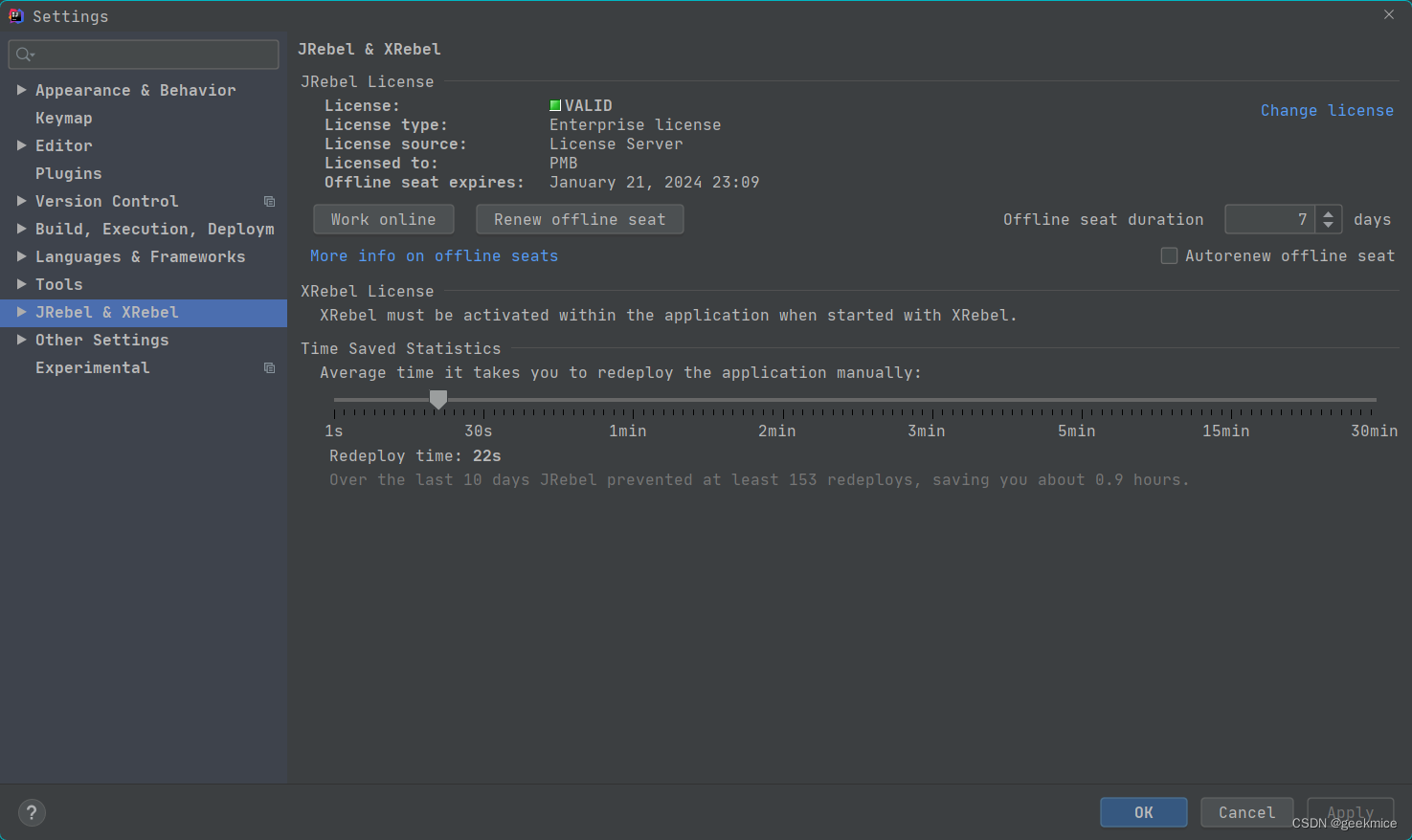
Task: Click the green VALID status indicator
Action: [x=555, y=105]
